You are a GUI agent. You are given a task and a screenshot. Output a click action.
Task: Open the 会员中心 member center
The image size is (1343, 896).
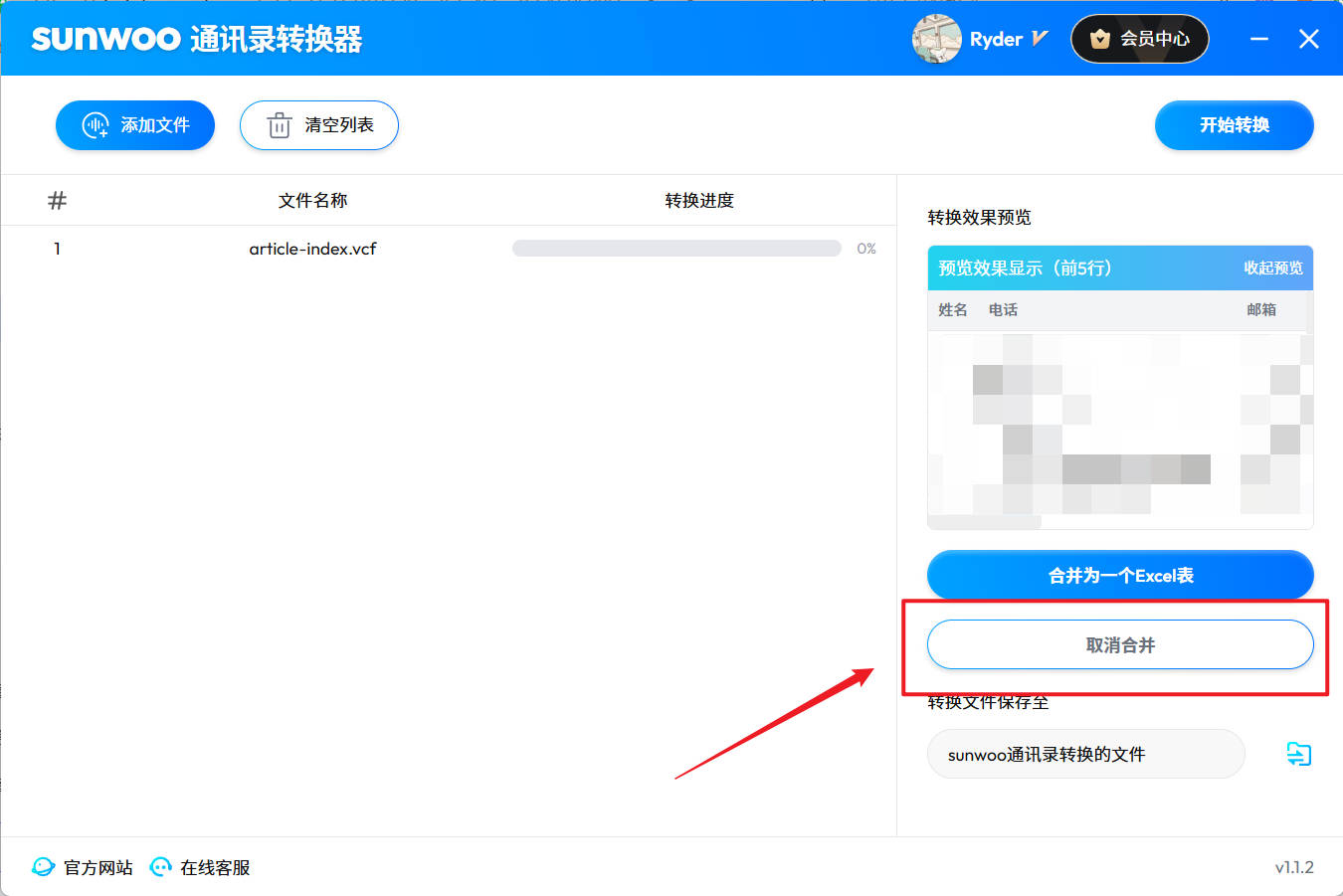(x=1140, y=39)
